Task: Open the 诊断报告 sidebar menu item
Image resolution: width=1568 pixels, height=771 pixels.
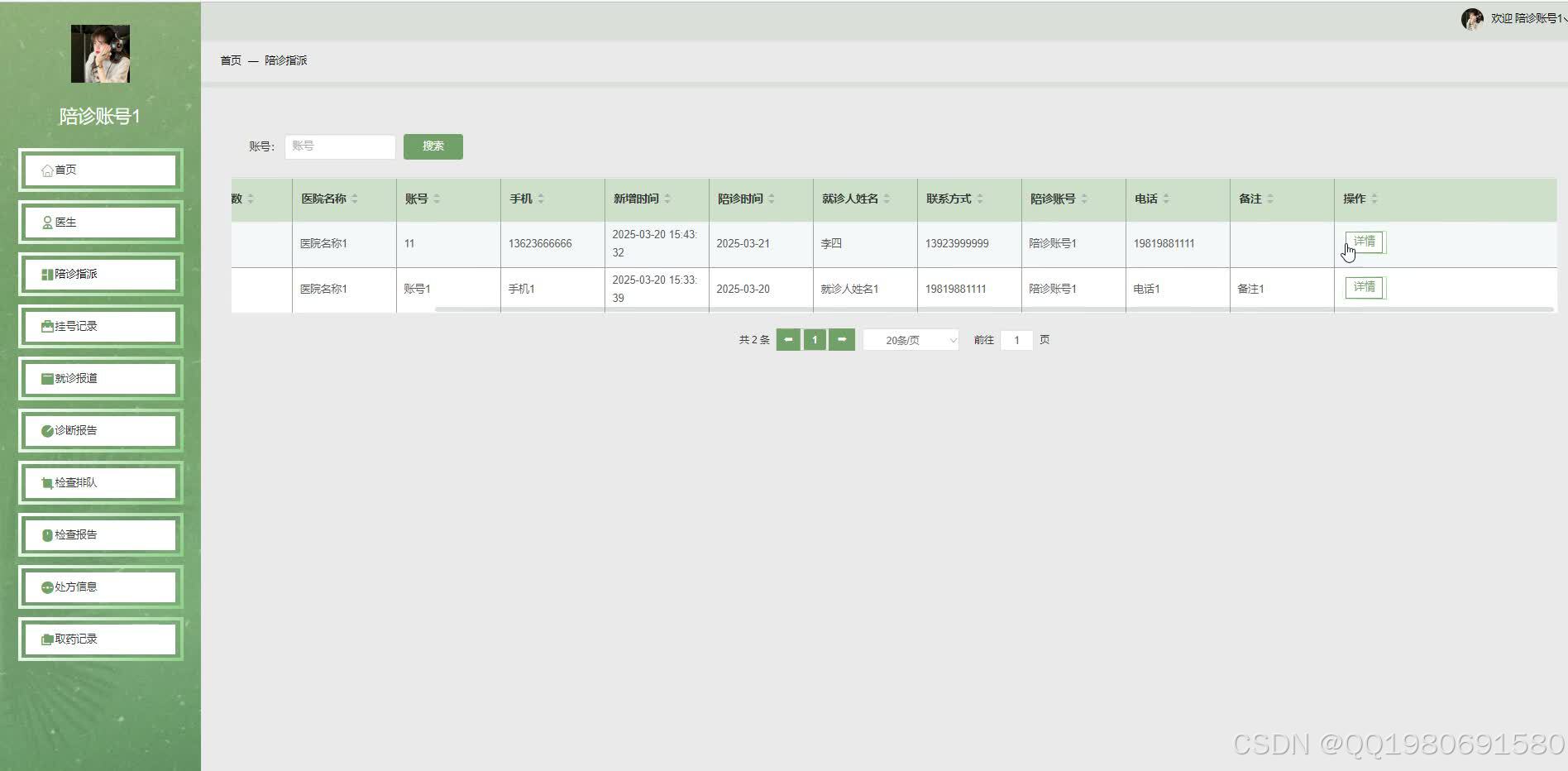Action: point(100,430)
